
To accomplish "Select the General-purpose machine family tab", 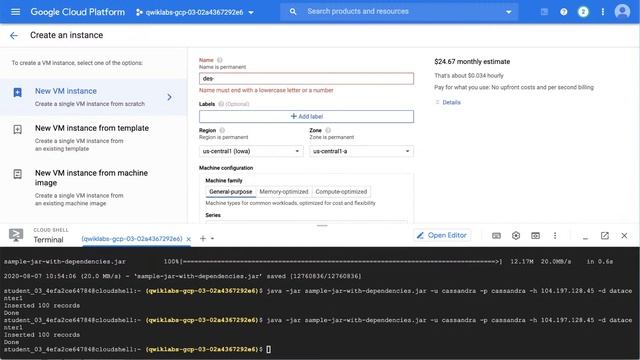I will [231, 191].
